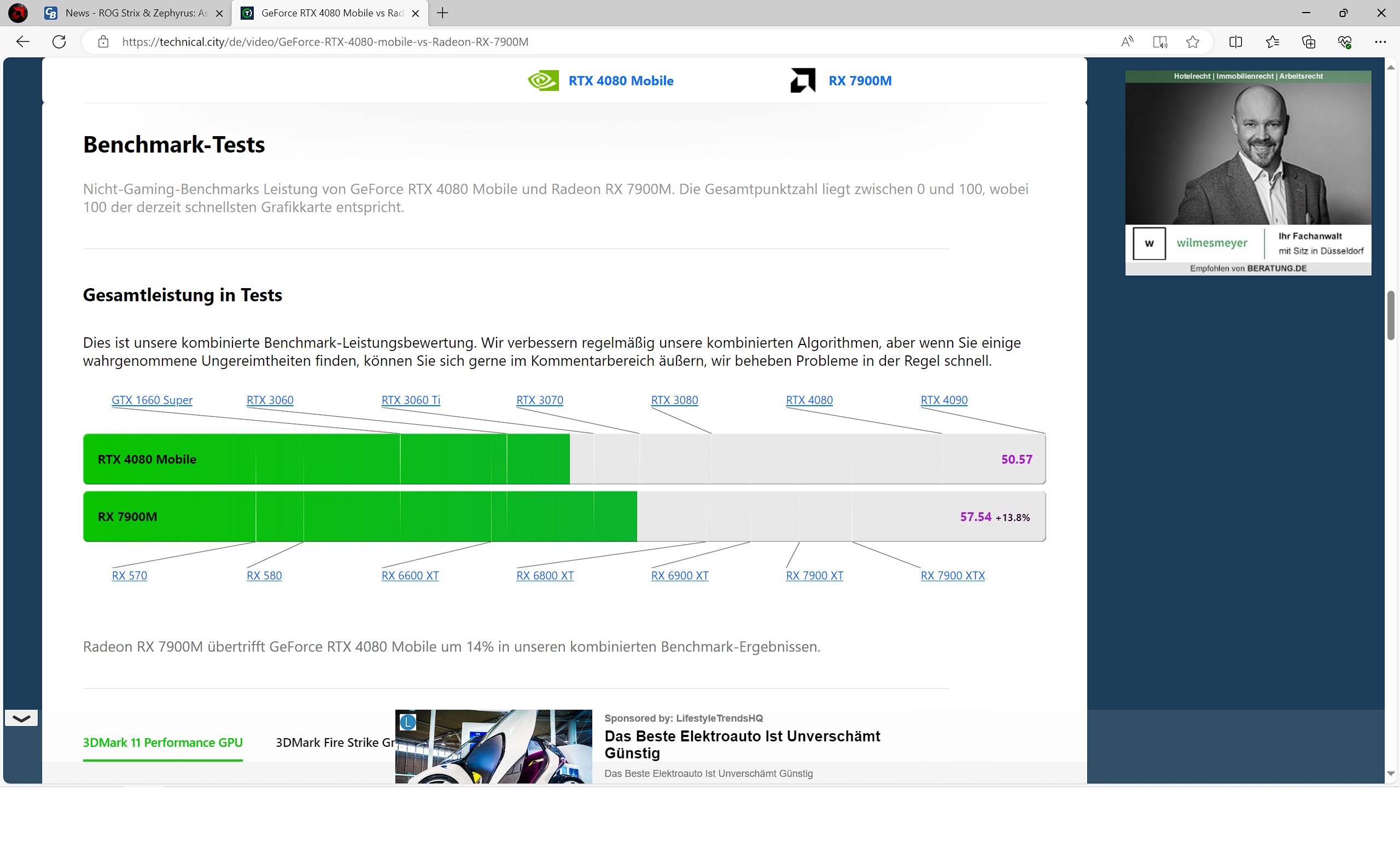Open Settings and more ellipsis menu

[1380, 42]
